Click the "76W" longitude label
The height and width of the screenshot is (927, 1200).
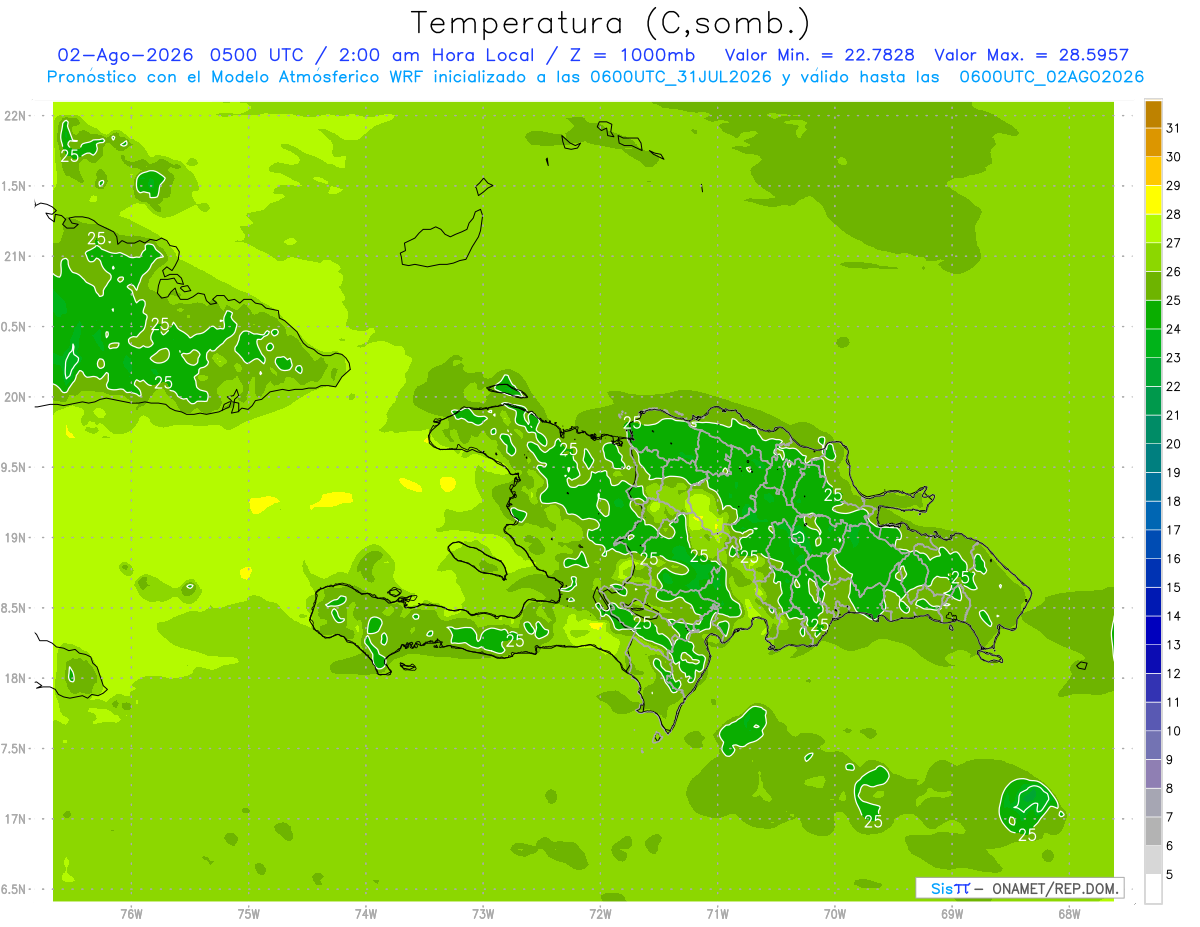coord(131,914)
